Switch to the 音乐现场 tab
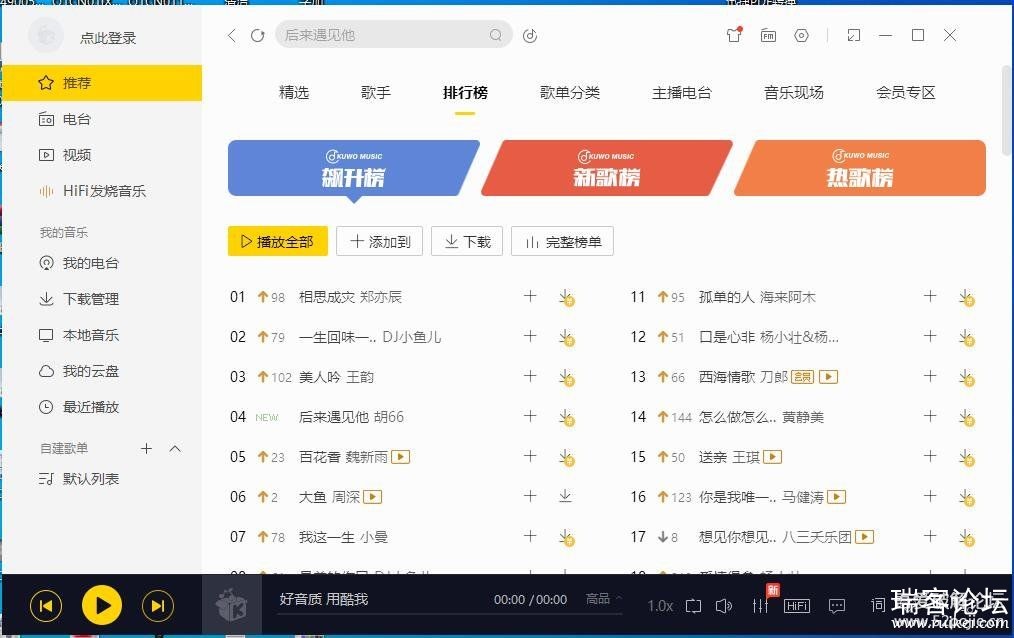This screenshot has height=638, width=1014. (x=793, y=92)
